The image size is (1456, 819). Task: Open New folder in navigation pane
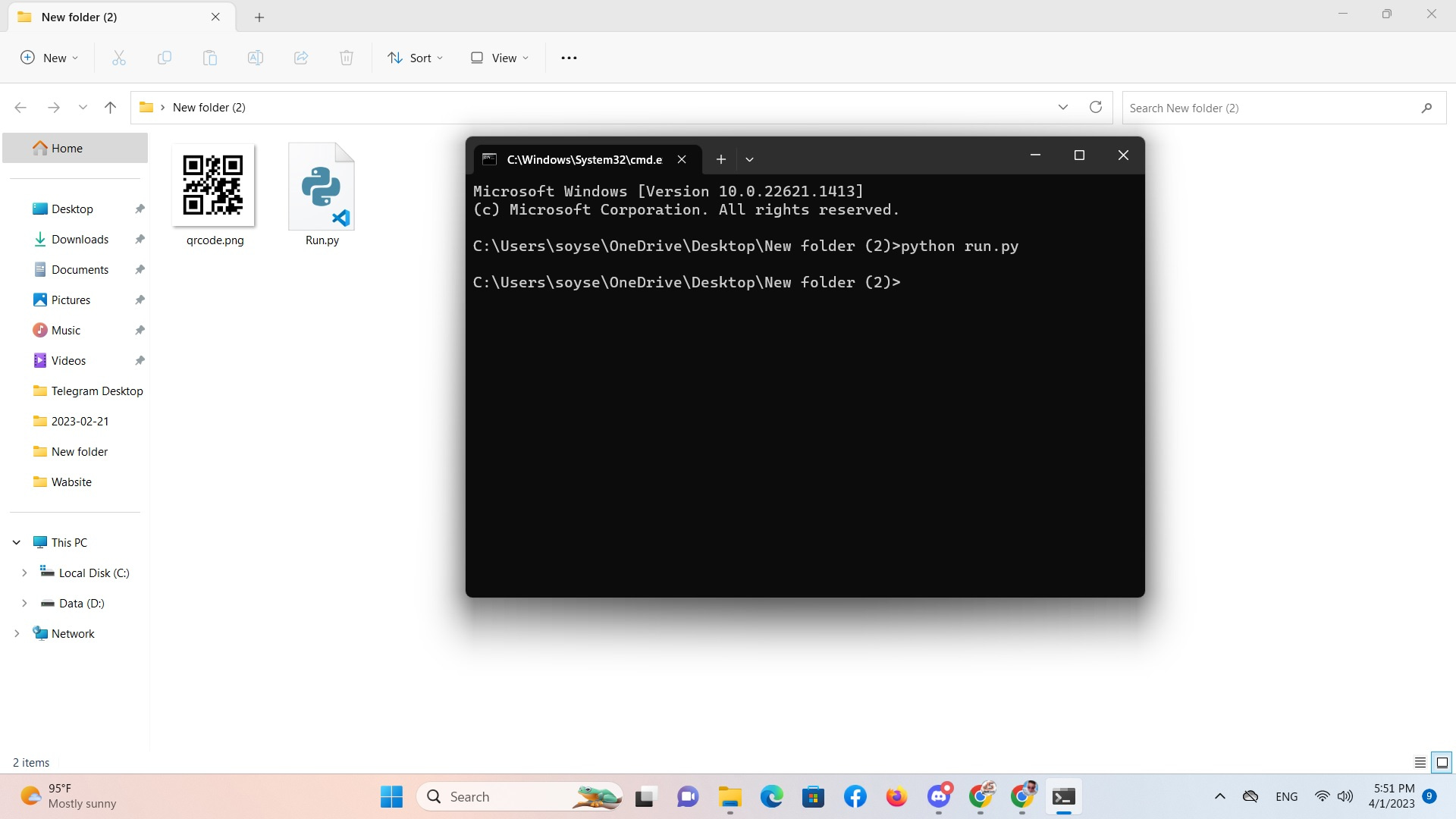coord(79,451)
